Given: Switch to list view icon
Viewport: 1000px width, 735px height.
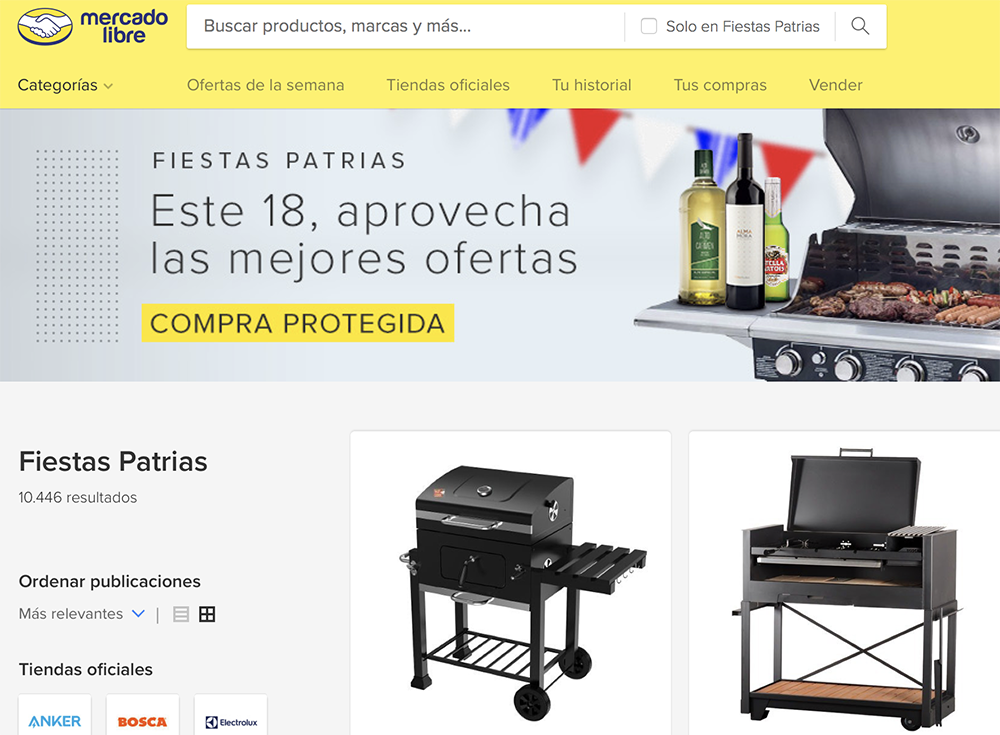Looking at the screenshot, I should (181, 614).
